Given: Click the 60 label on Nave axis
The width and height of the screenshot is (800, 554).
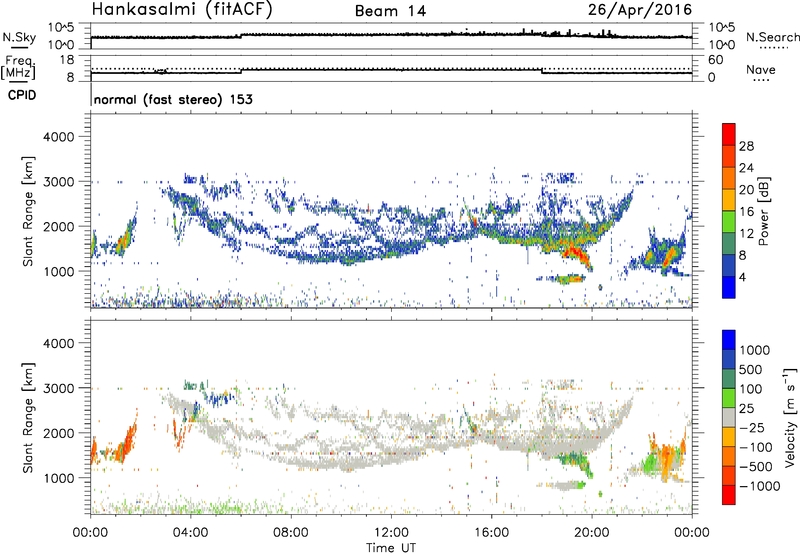Looking at the screenshot, I should click(715, 60).
